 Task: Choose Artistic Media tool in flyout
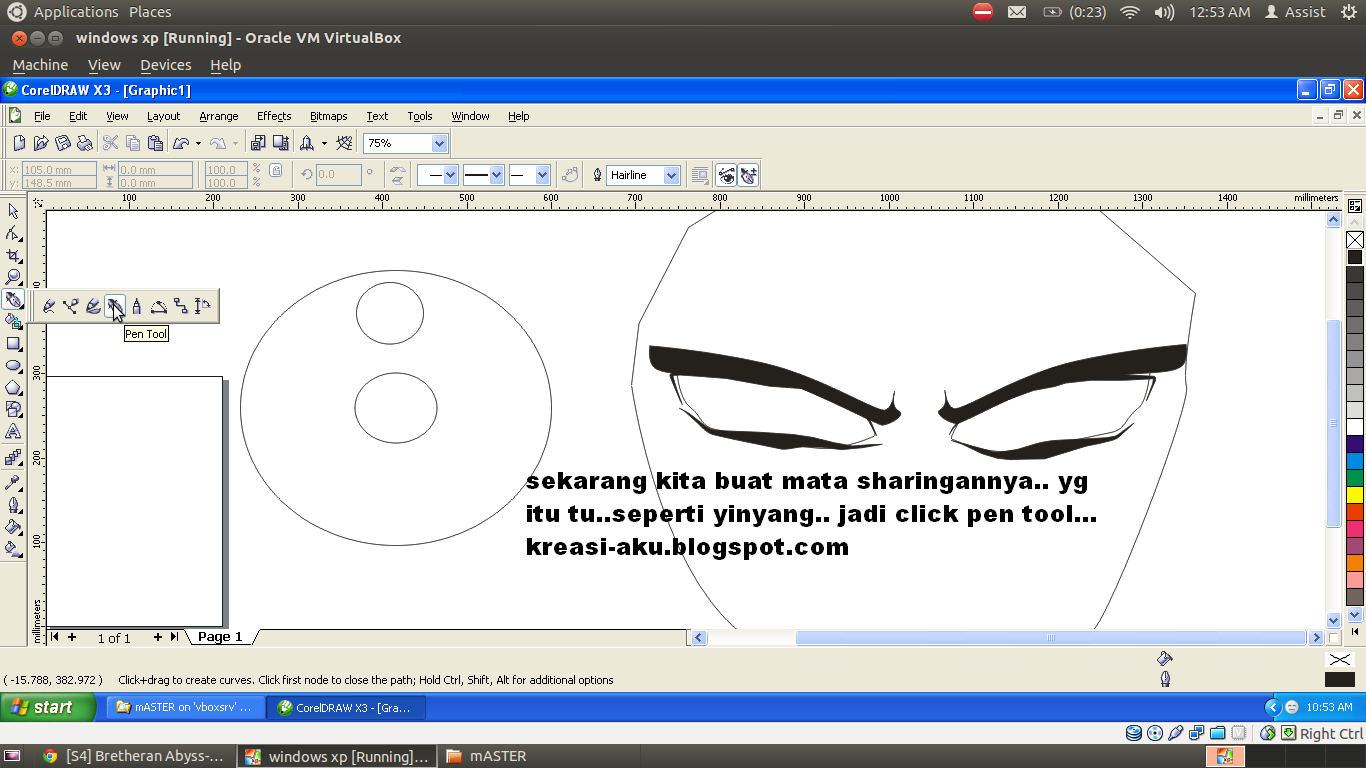[x=93, y=306]
